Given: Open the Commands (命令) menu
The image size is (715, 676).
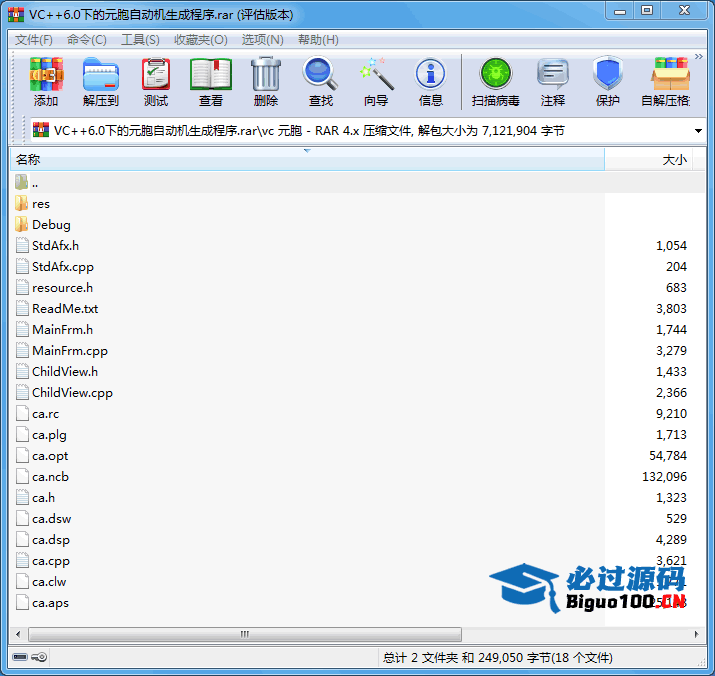Looking at the screenshot, I should tap(87, 40).
